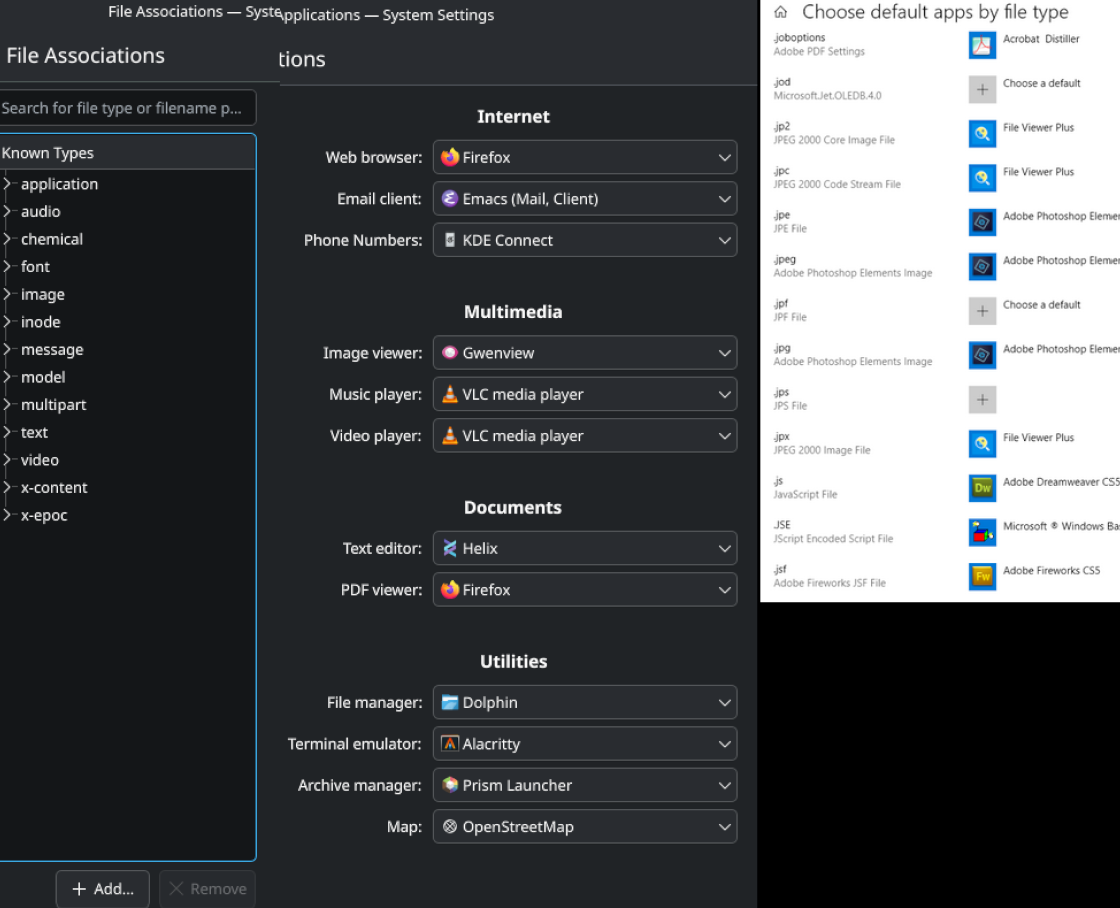Select the text entry in Known Types
The height and width of the screenshot is (908, 1120).
[x=34, y=433]
